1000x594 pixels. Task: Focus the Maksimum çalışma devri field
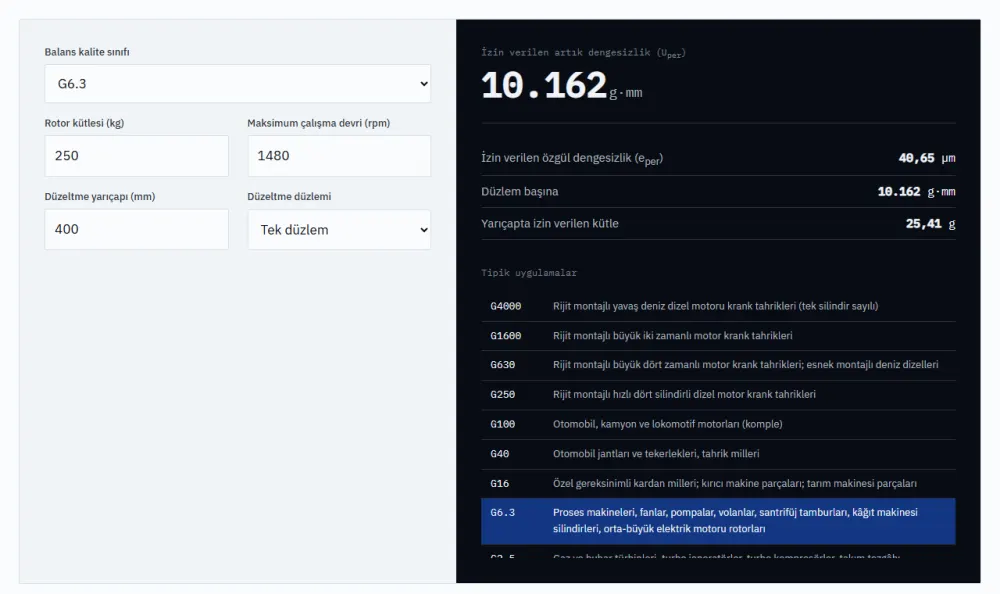pos(339,156)
